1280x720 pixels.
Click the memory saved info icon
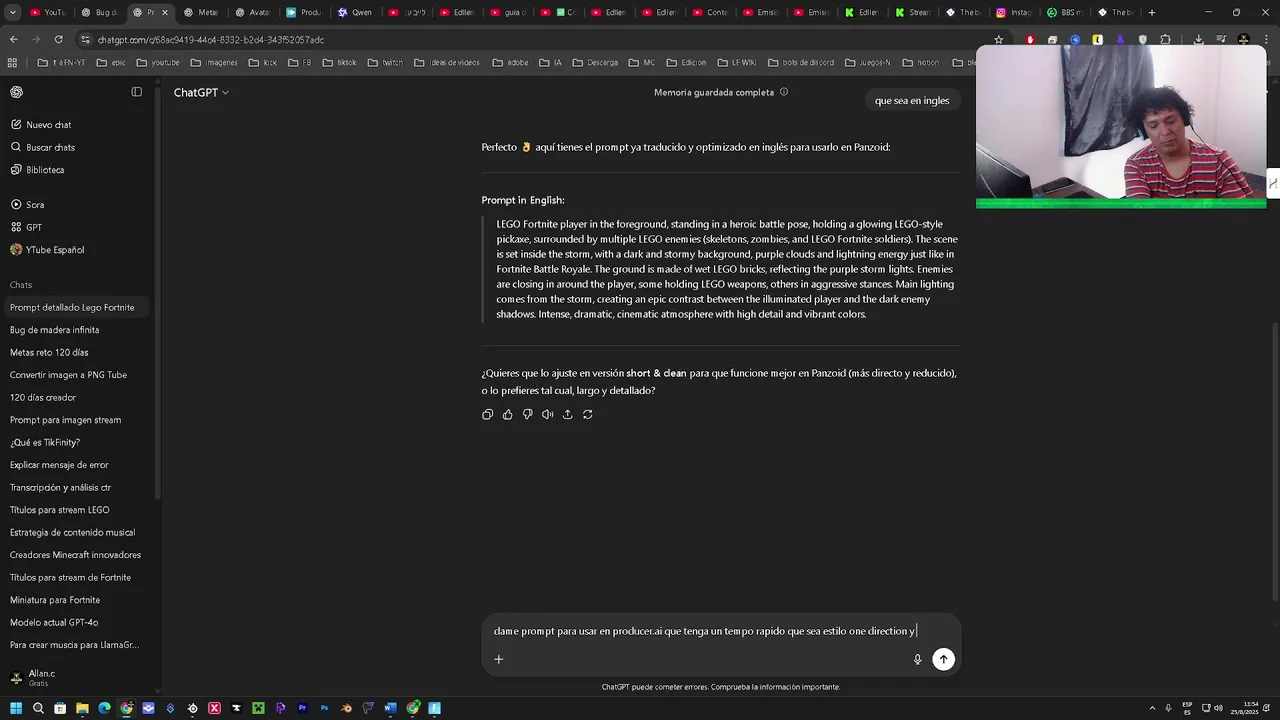[x=784, y=92]
